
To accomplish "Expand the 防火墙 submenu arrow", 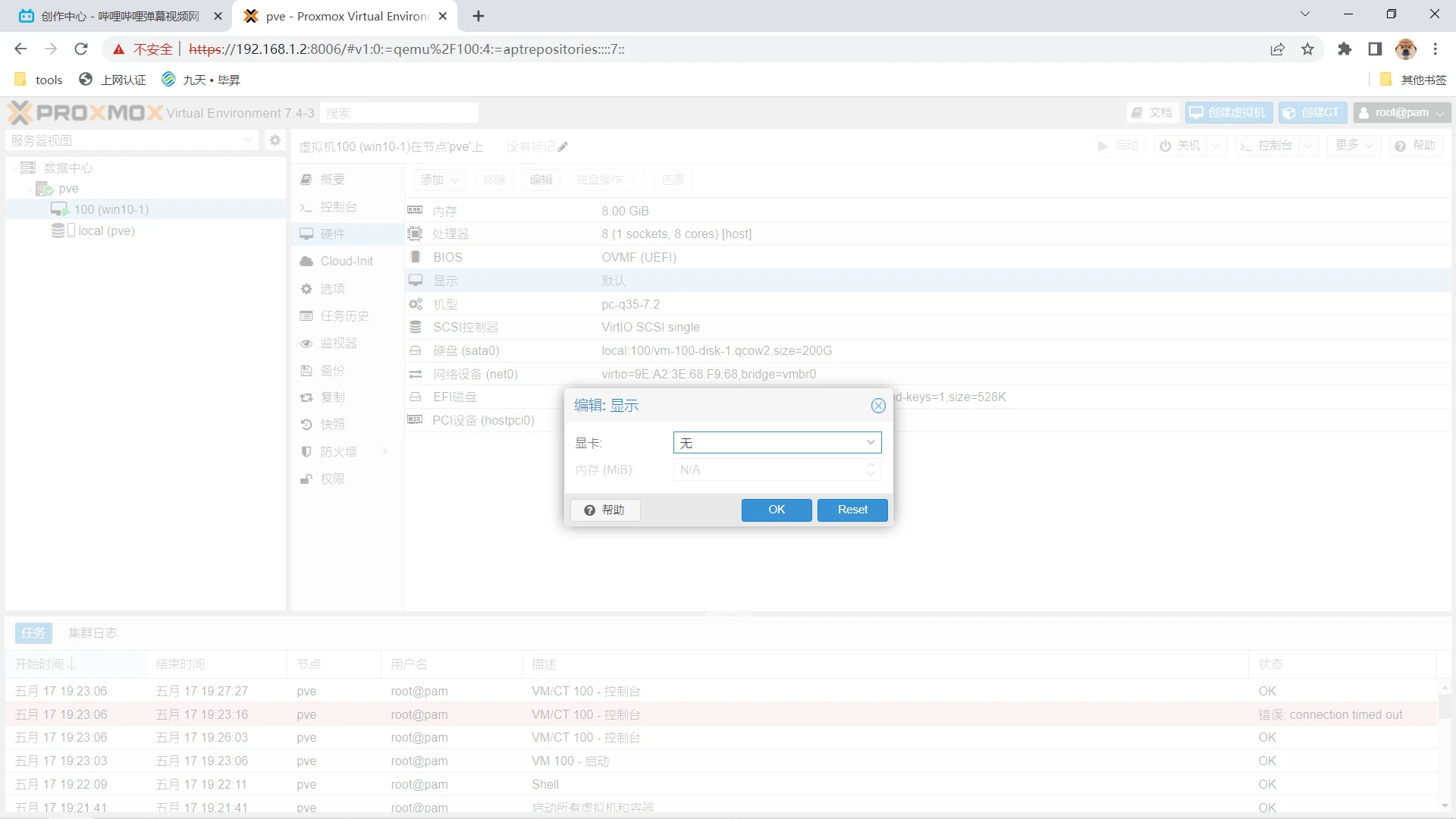I will pyautogui.click(x=385, y=452).
